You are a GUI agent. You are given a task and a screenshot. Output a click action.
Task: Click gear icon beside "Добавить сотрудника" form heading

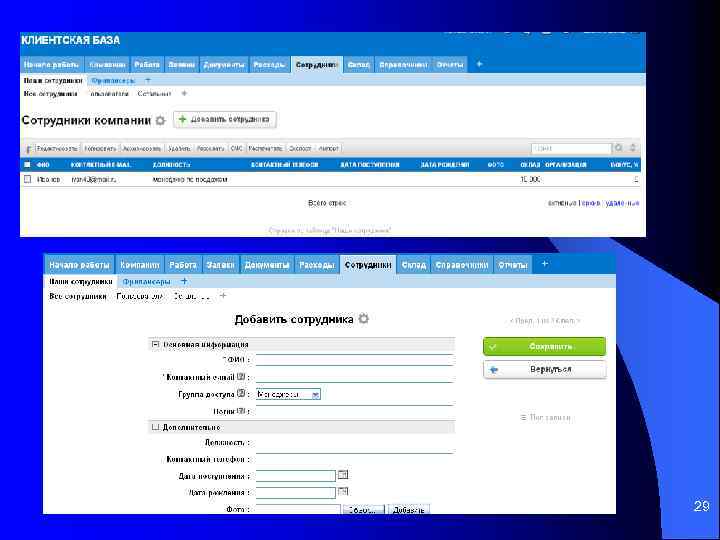click(363, 319)
